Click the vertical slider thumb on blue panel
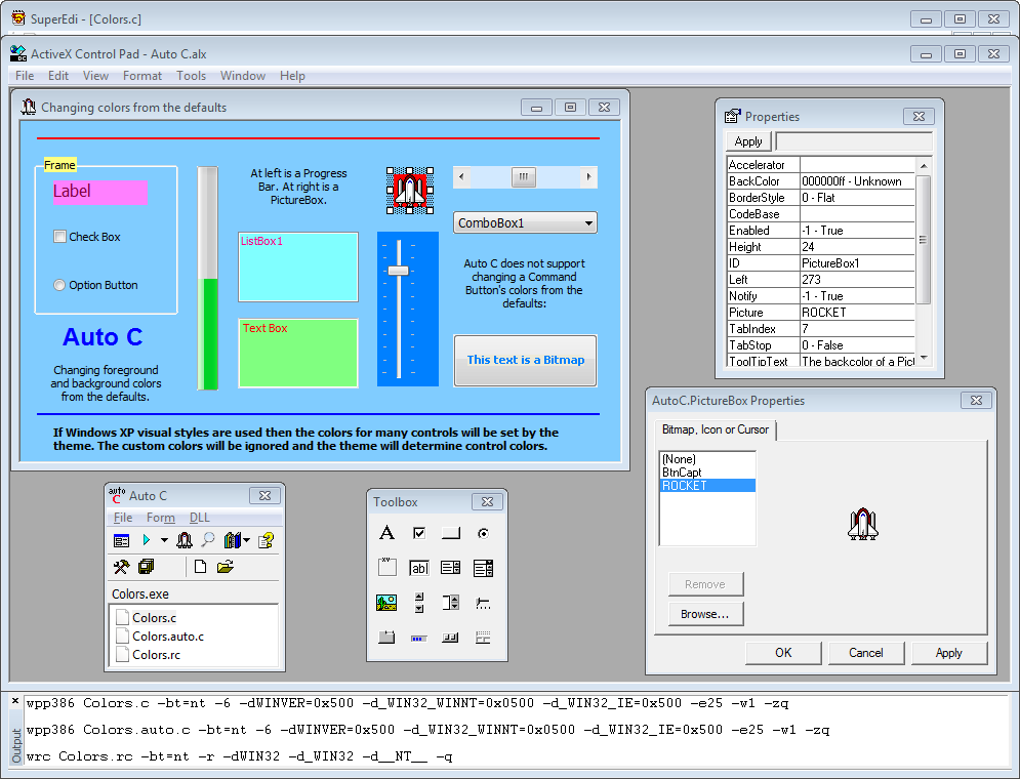 click(398, 271)
